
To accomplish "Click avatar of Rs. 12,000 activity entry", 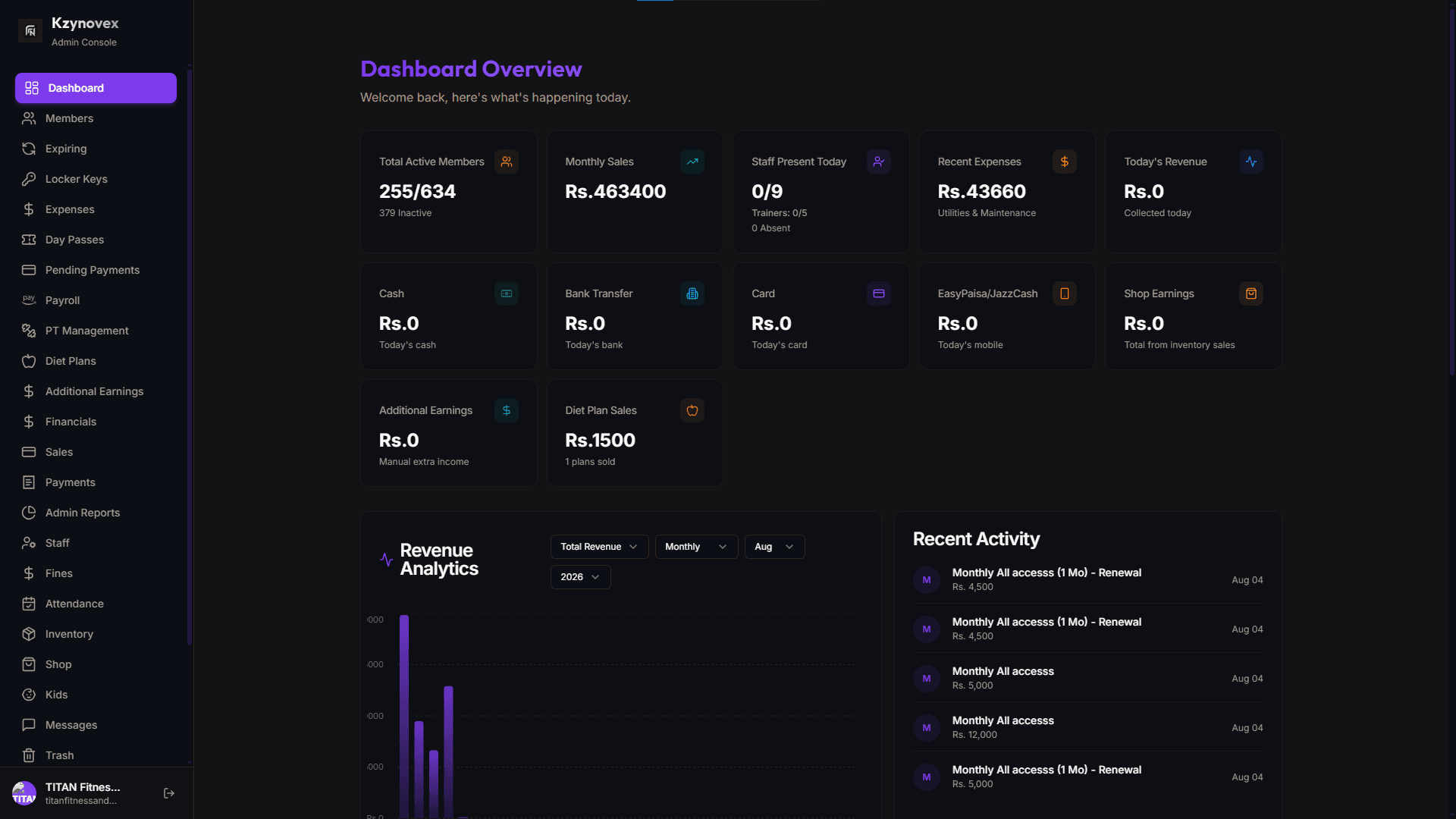I will tap(927, 728).
